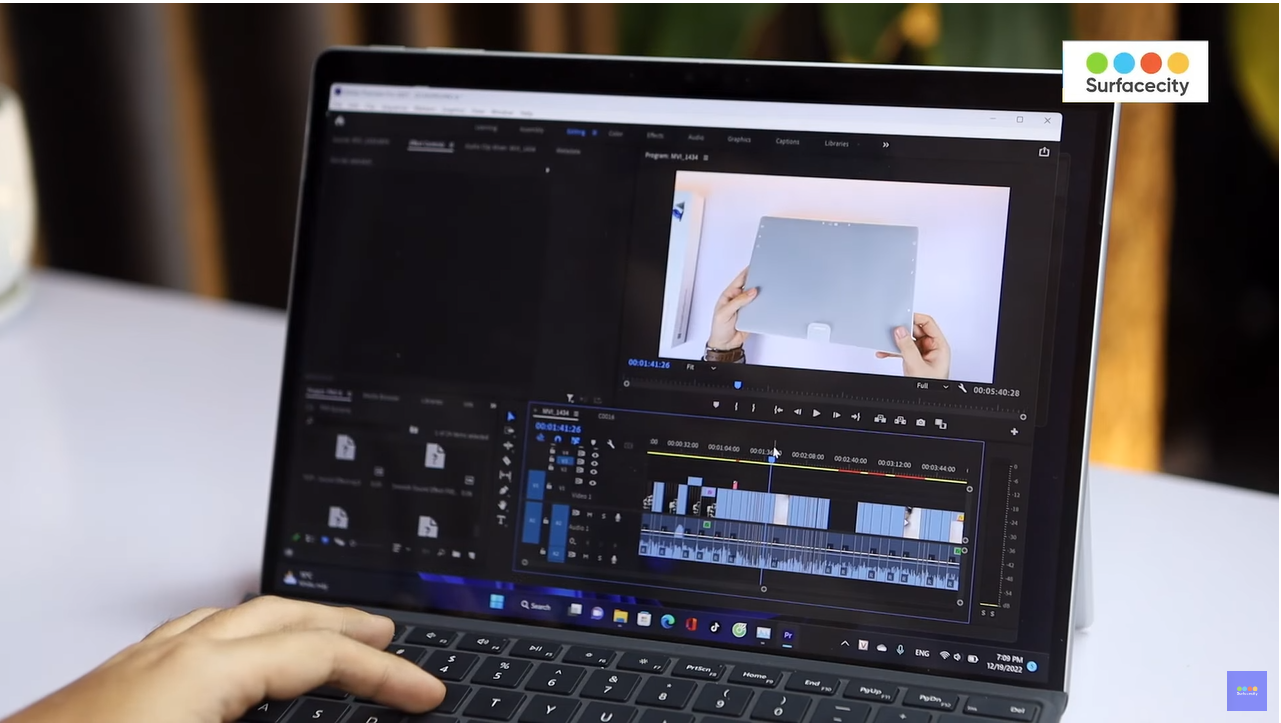This screenshot has height=723, width=1281.
Task: Expand the workspace overflow chevrons
Action: click(885, 145)
